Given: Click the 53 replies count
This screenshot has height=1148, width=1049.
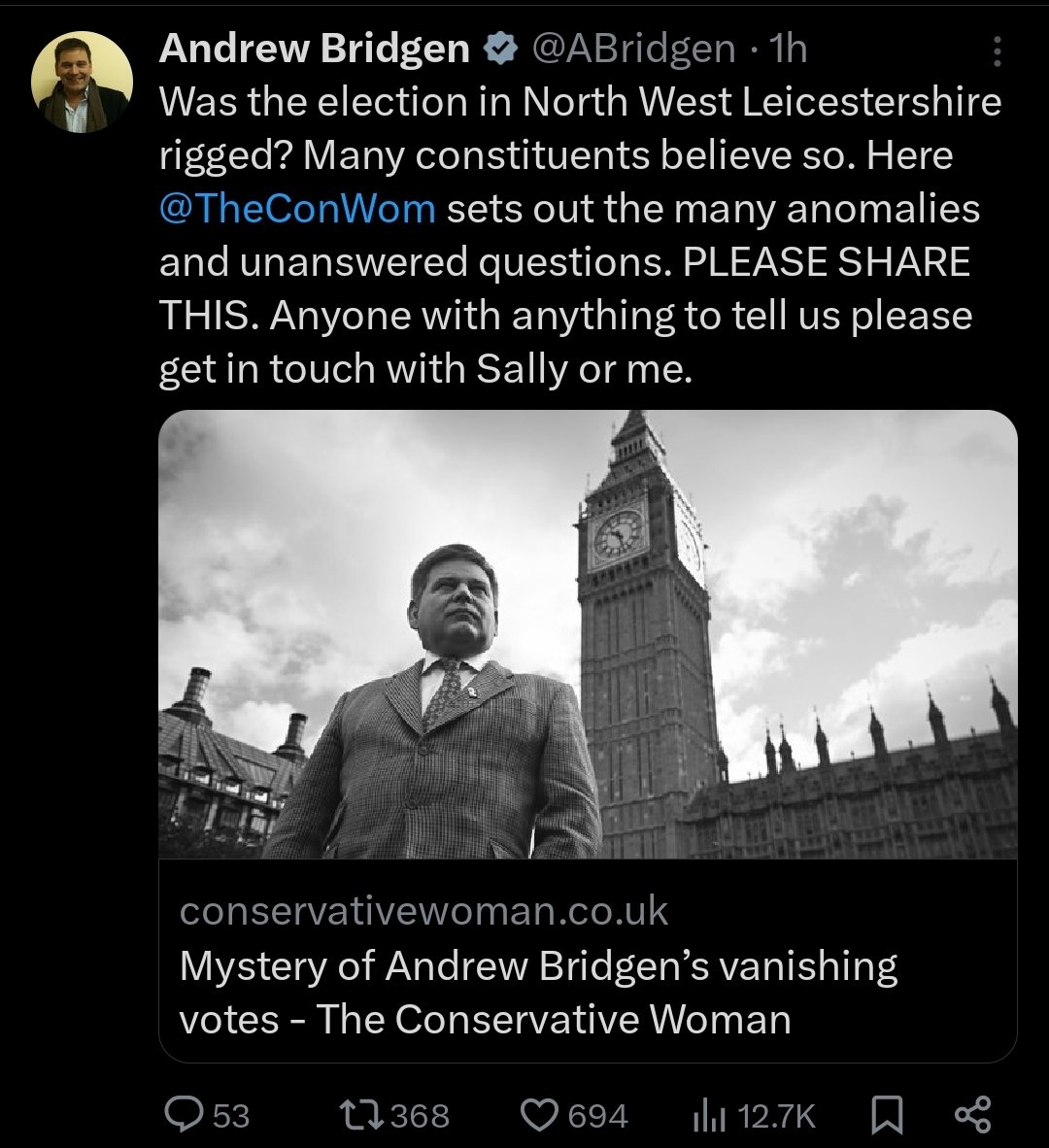Looking at the screenshot, I should [x=231, y=1116].
